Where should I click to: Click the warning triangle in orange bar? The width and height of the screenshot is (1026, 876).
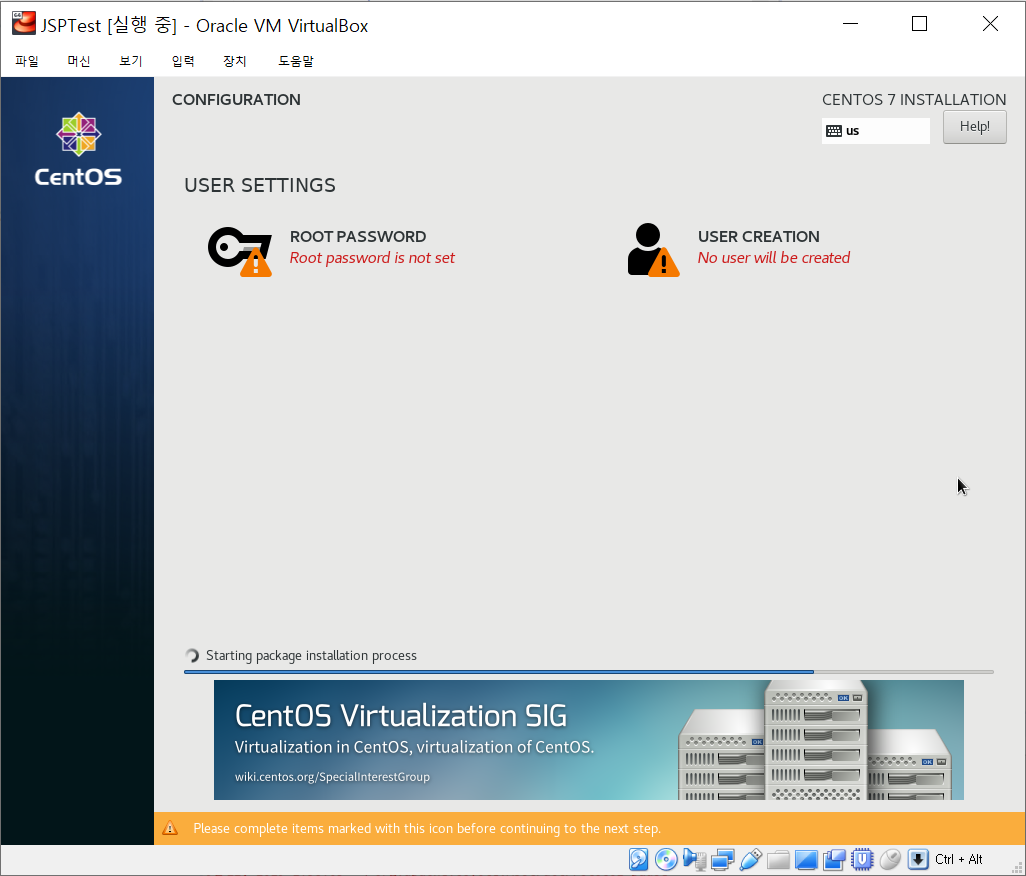170,828
